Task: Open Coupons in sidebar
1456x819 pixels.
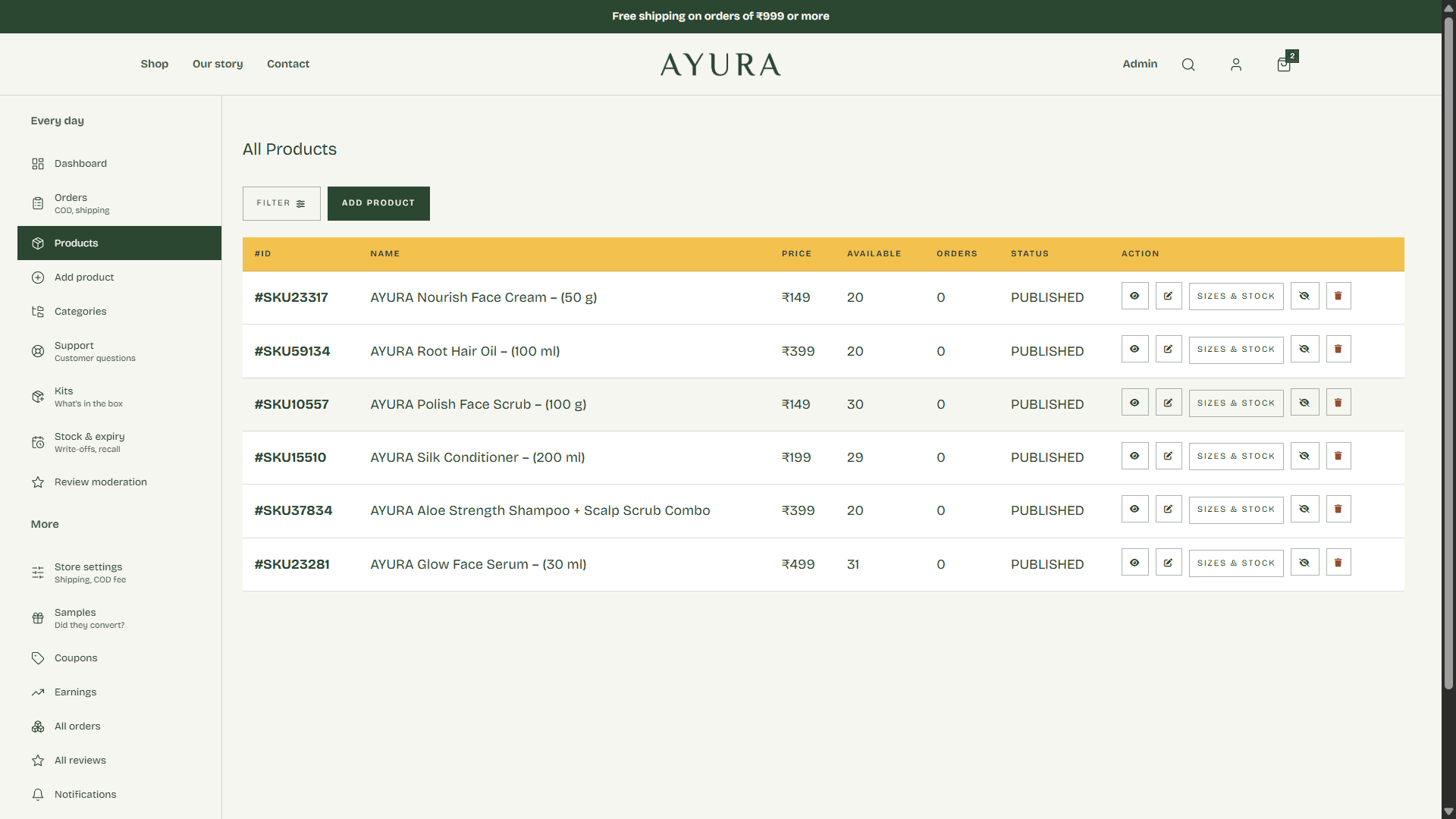Action: [119, 658]
